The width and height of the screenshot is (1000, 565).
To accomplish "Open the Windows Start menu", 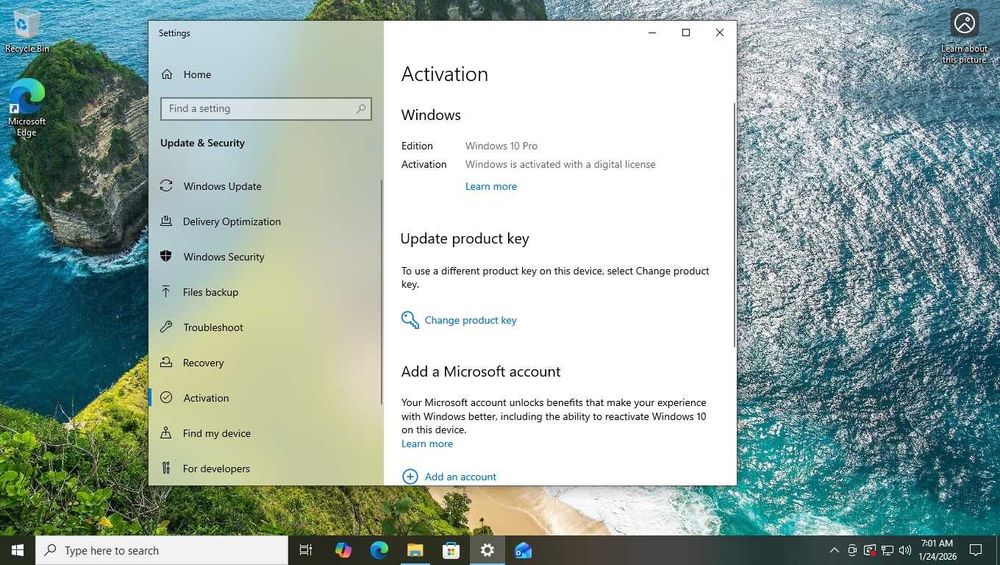I will point(17,550).
